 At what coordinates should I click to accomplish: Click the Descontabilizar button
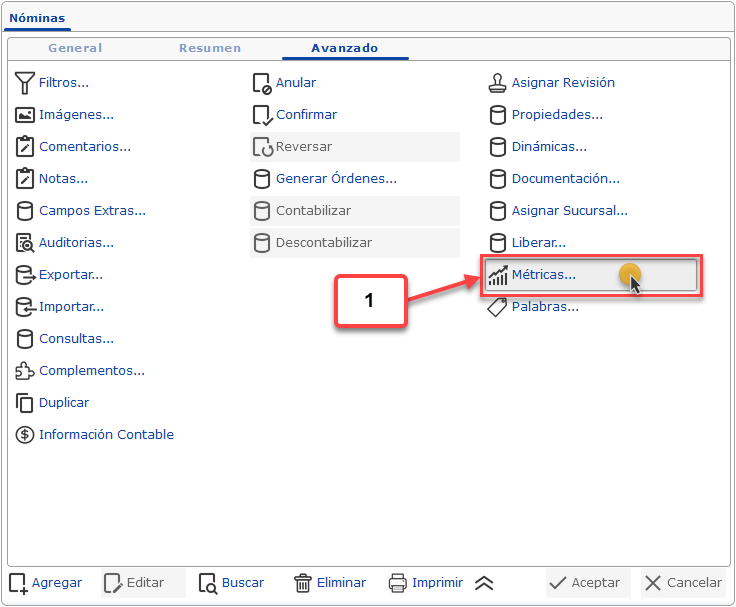coord(355,243)
